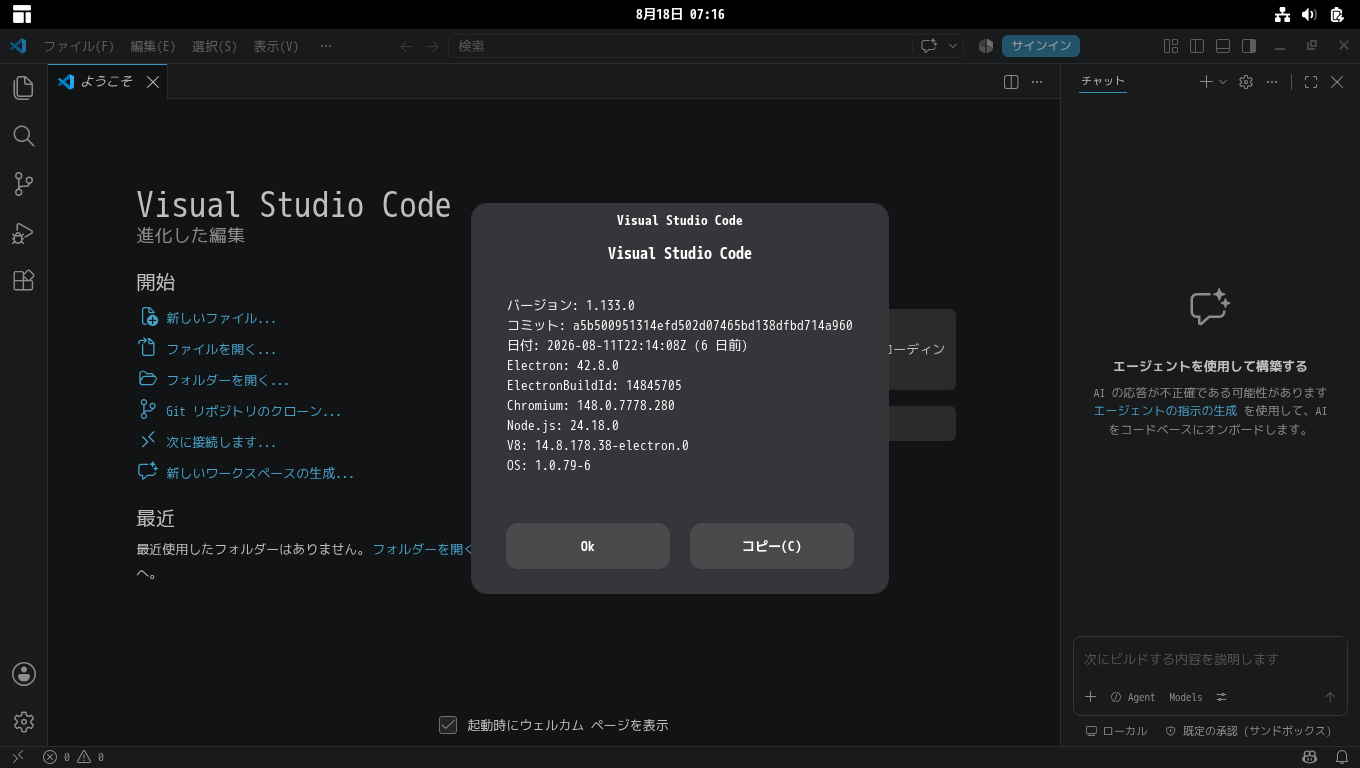The image size is (1360, 768).
Task: Open chat tool configuration sliders icon
Action: tap(1221, 697)
